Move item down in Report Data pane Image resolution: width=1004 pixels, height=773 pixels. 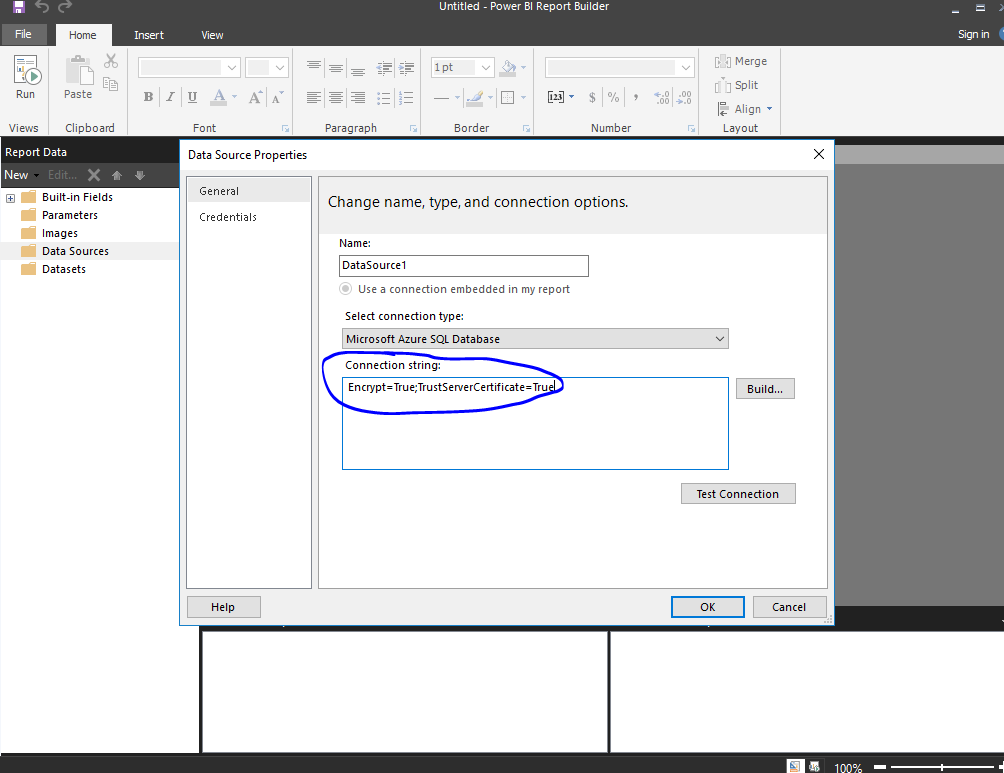[140, 175]
